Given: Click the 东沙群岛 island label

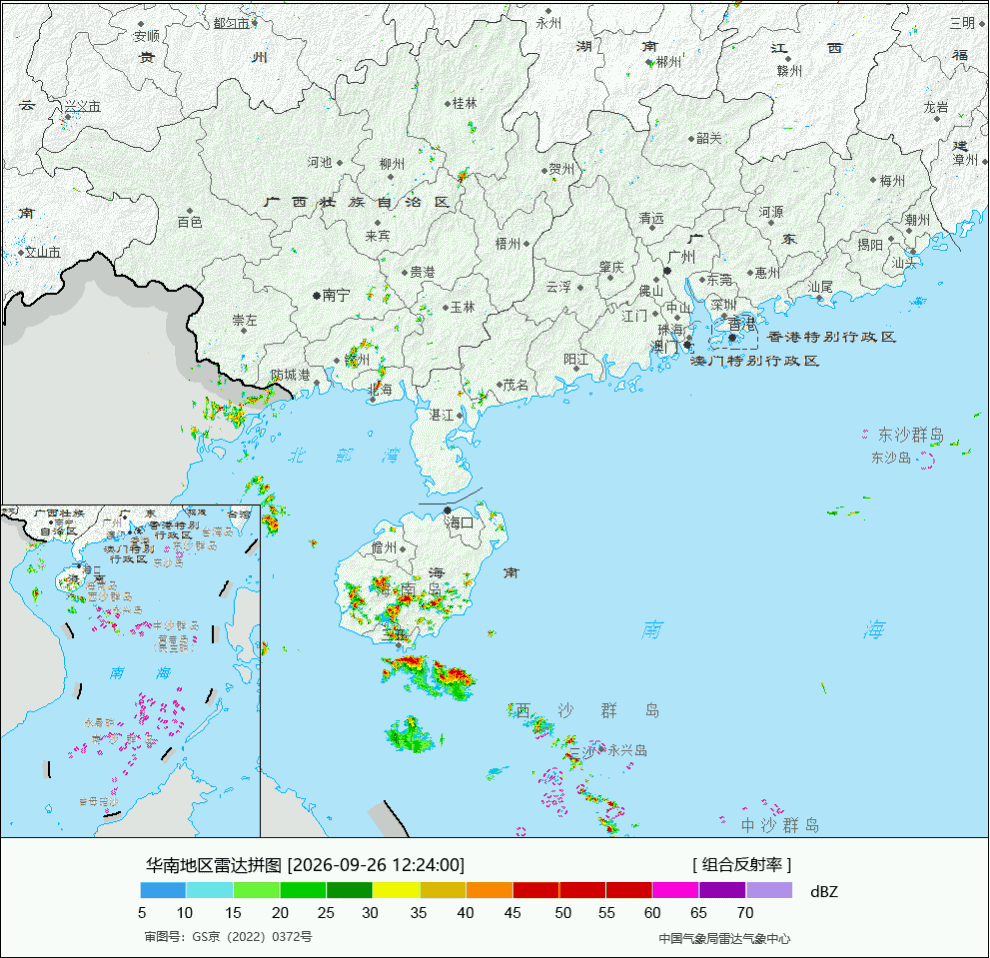Looking at the screenshot, I should click(x=910, y=435).
